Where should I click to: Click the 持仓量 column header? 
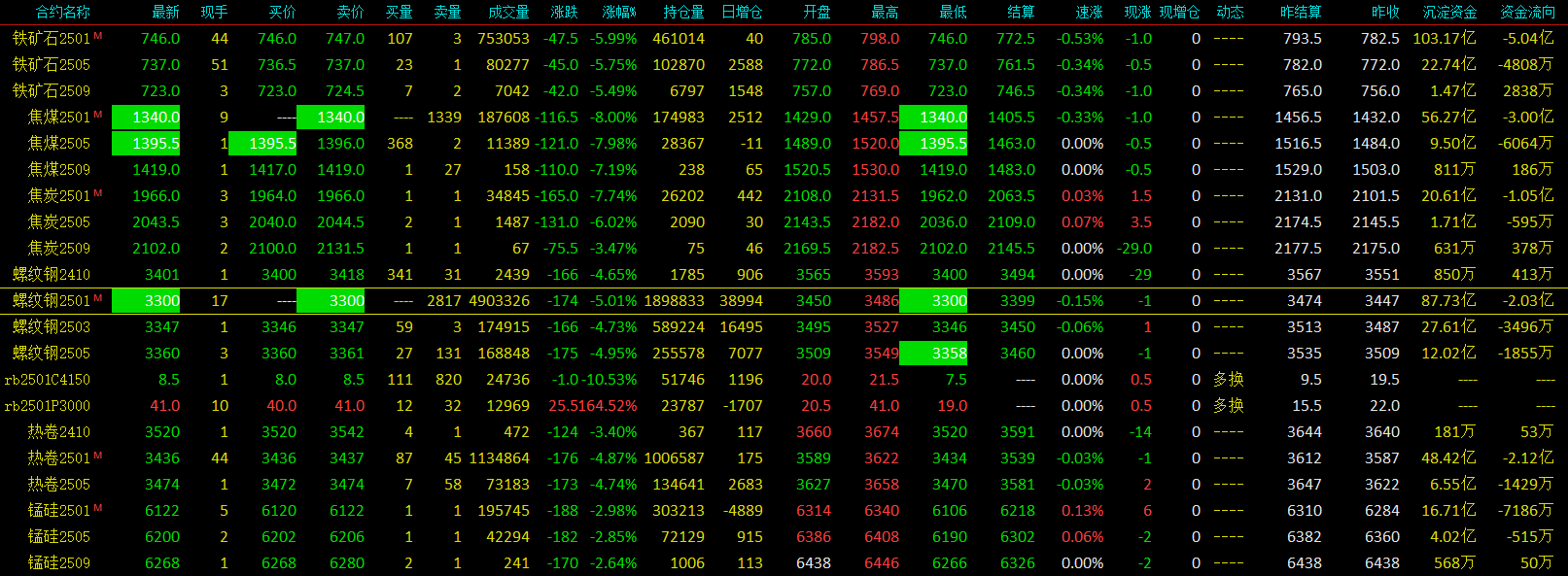click(x=683, y=12)
